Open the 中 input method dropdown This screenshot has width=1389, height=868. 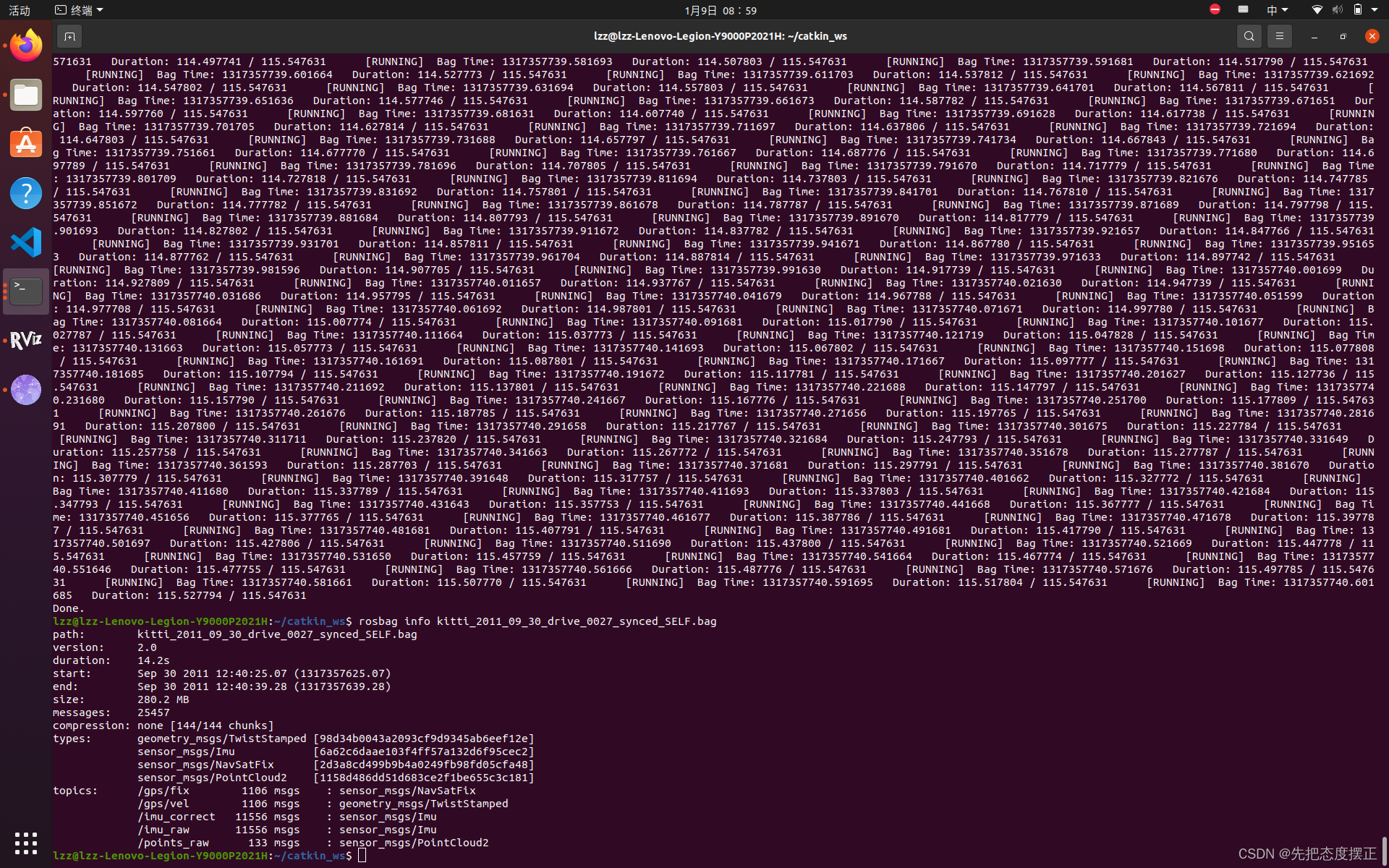[x=1277, y=10]
